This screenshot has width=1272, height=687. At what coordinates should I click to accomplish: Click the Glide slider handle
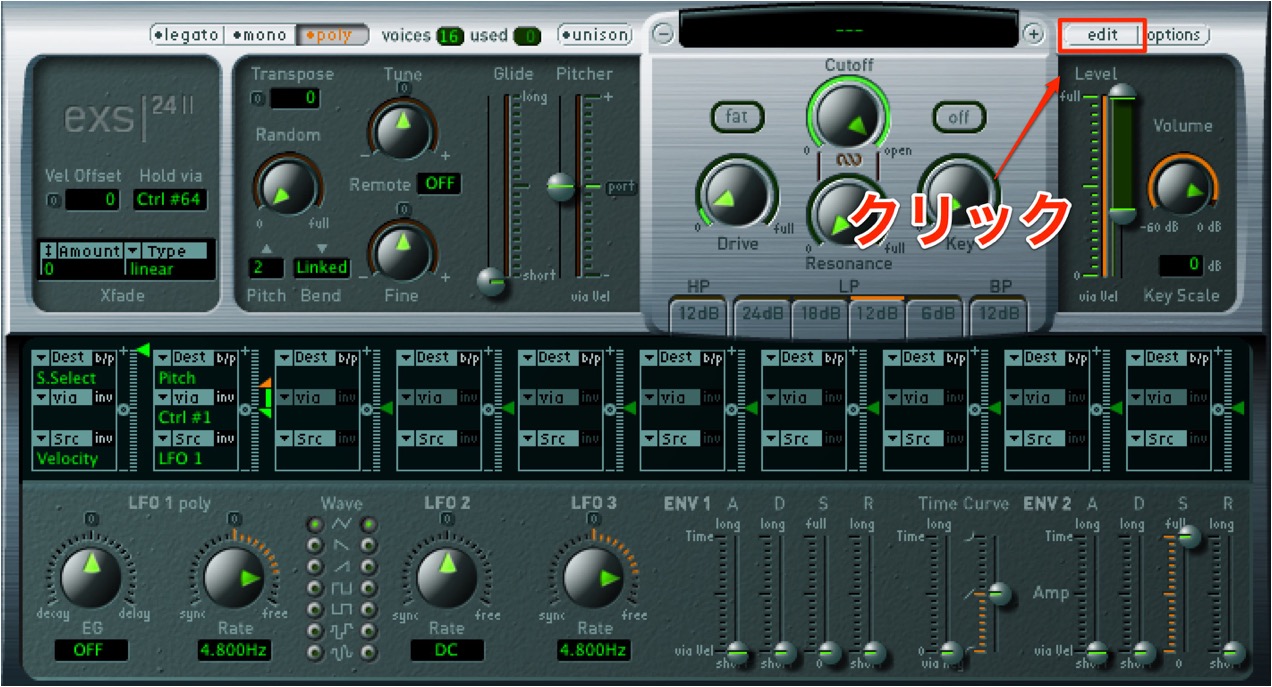point(491,282)
